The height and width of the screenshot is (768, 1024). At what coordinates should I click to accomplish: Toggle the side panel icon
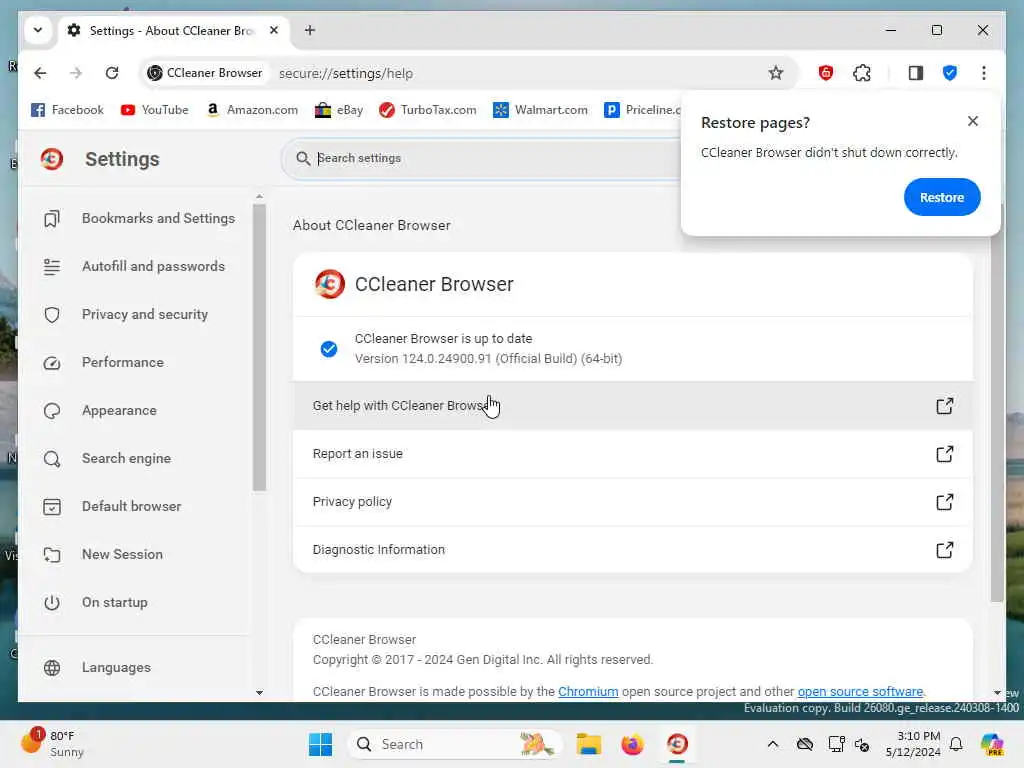tap(915, 73)
